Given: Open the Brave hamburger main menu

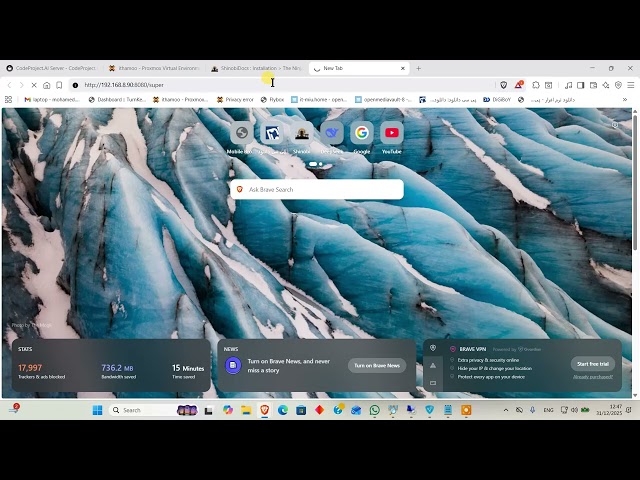Looking at the screenshot, I should click(631, 85).
